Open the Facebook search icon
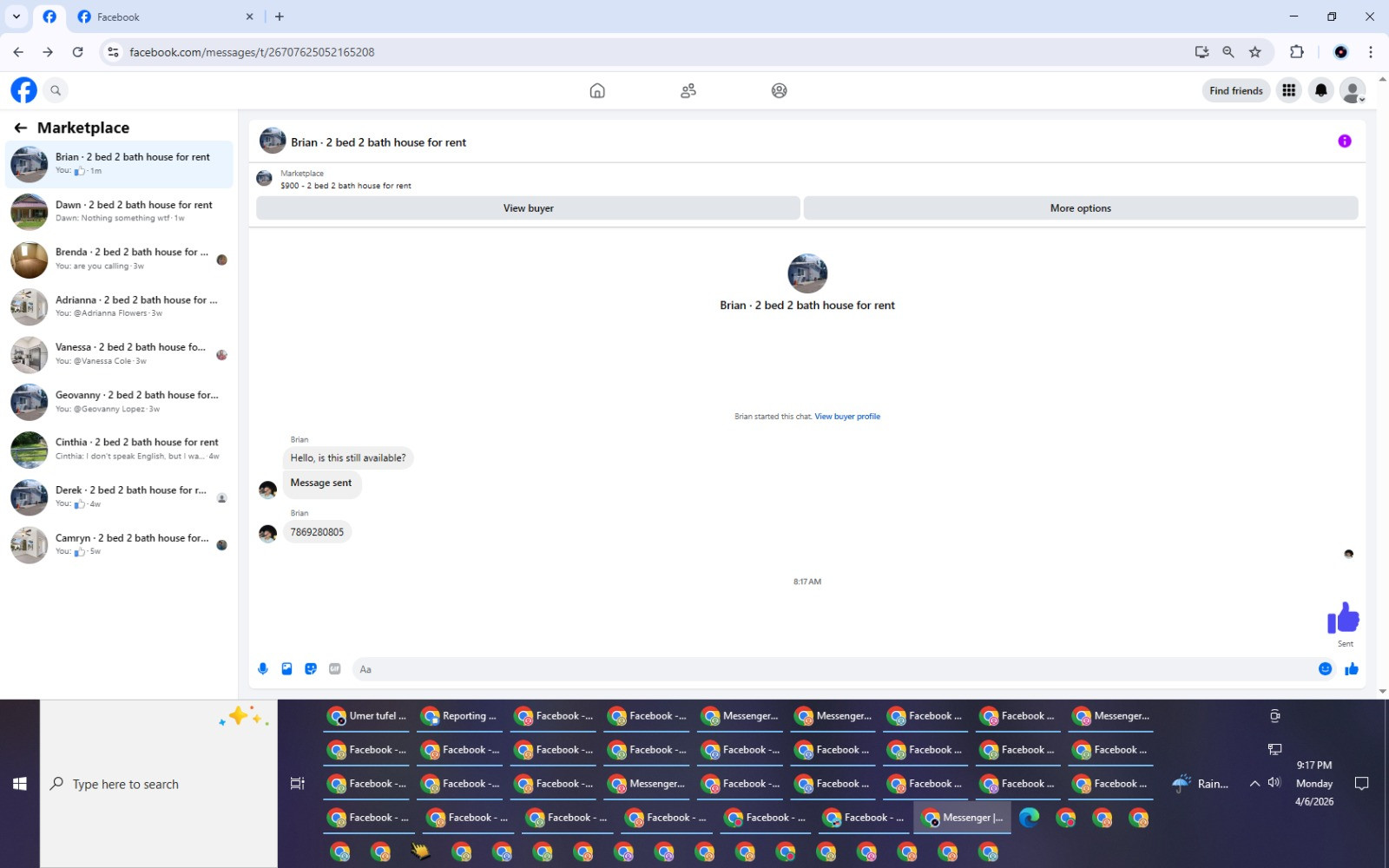The width and height of the screenshot is (1389, 868). 56,90
